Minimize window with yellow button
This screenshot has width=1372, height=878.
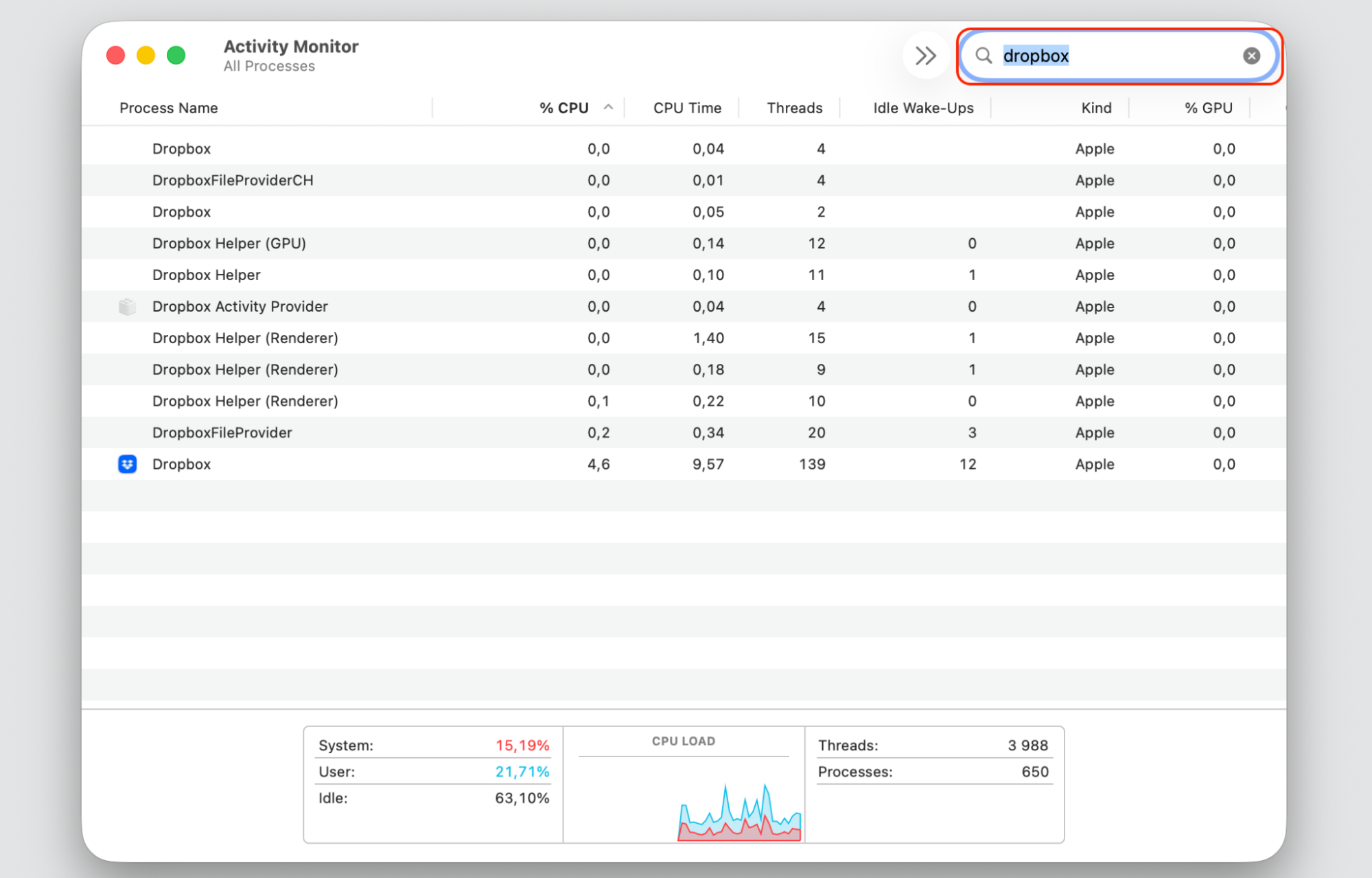tap(146, 55)
